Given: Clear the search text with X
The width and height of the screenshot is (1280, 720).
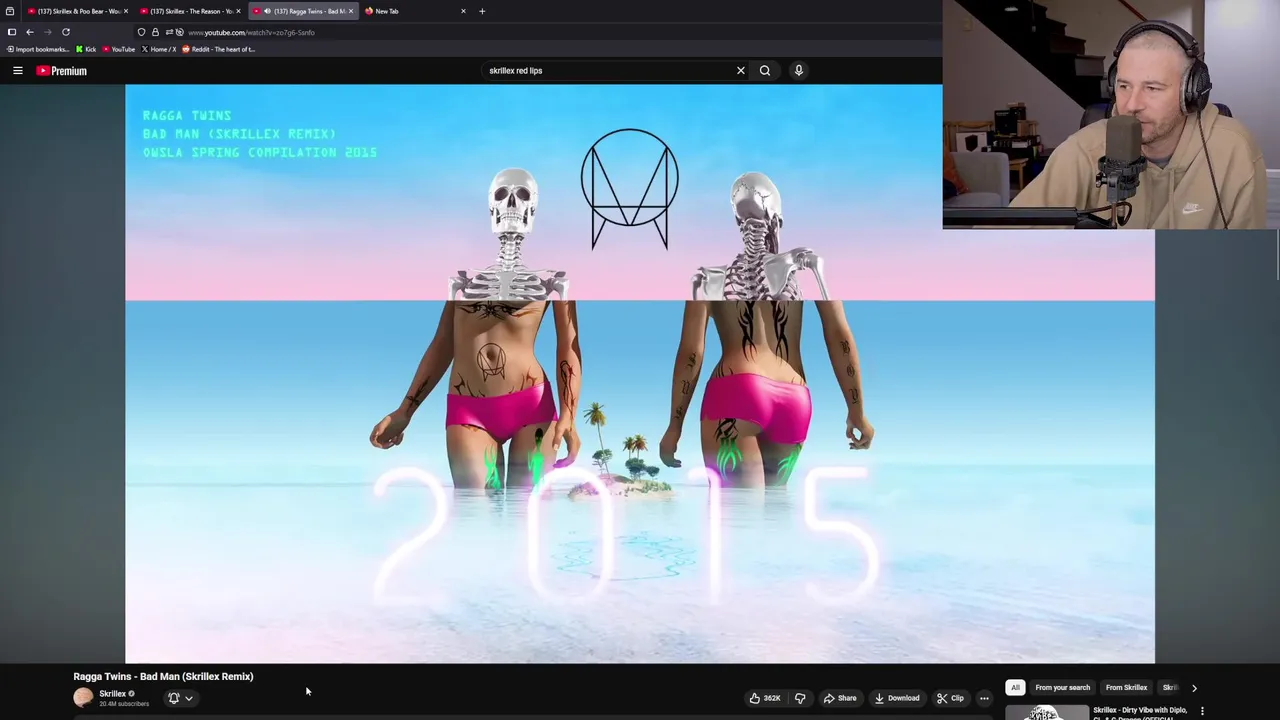Looking at the screenshot, I should [741, 71].
